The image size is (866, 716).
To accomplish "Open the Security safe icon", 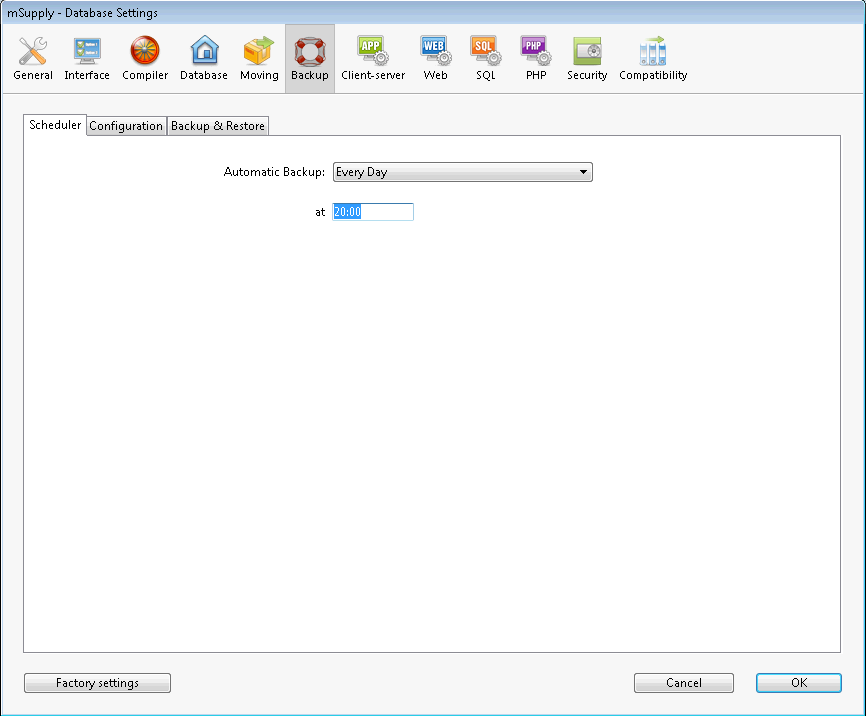I will click(x=587, y=52).
